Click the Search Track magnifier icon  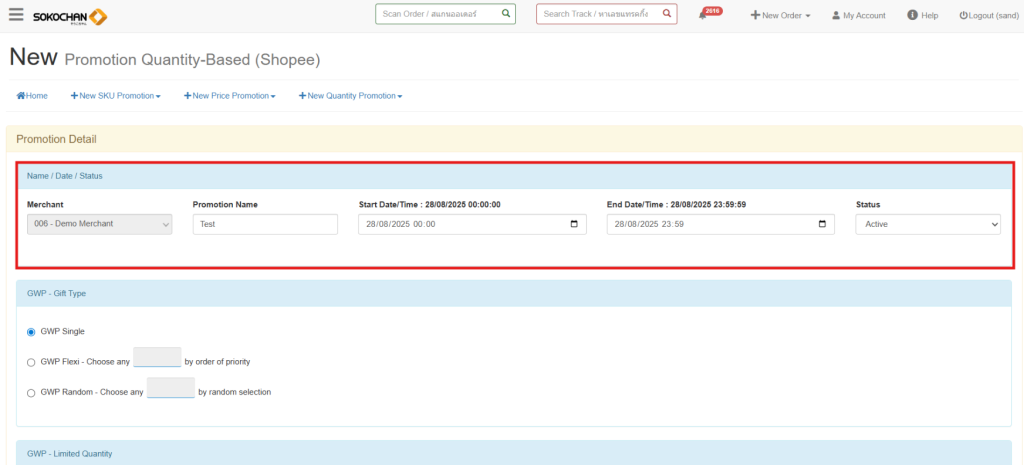[x=667, y=14]
